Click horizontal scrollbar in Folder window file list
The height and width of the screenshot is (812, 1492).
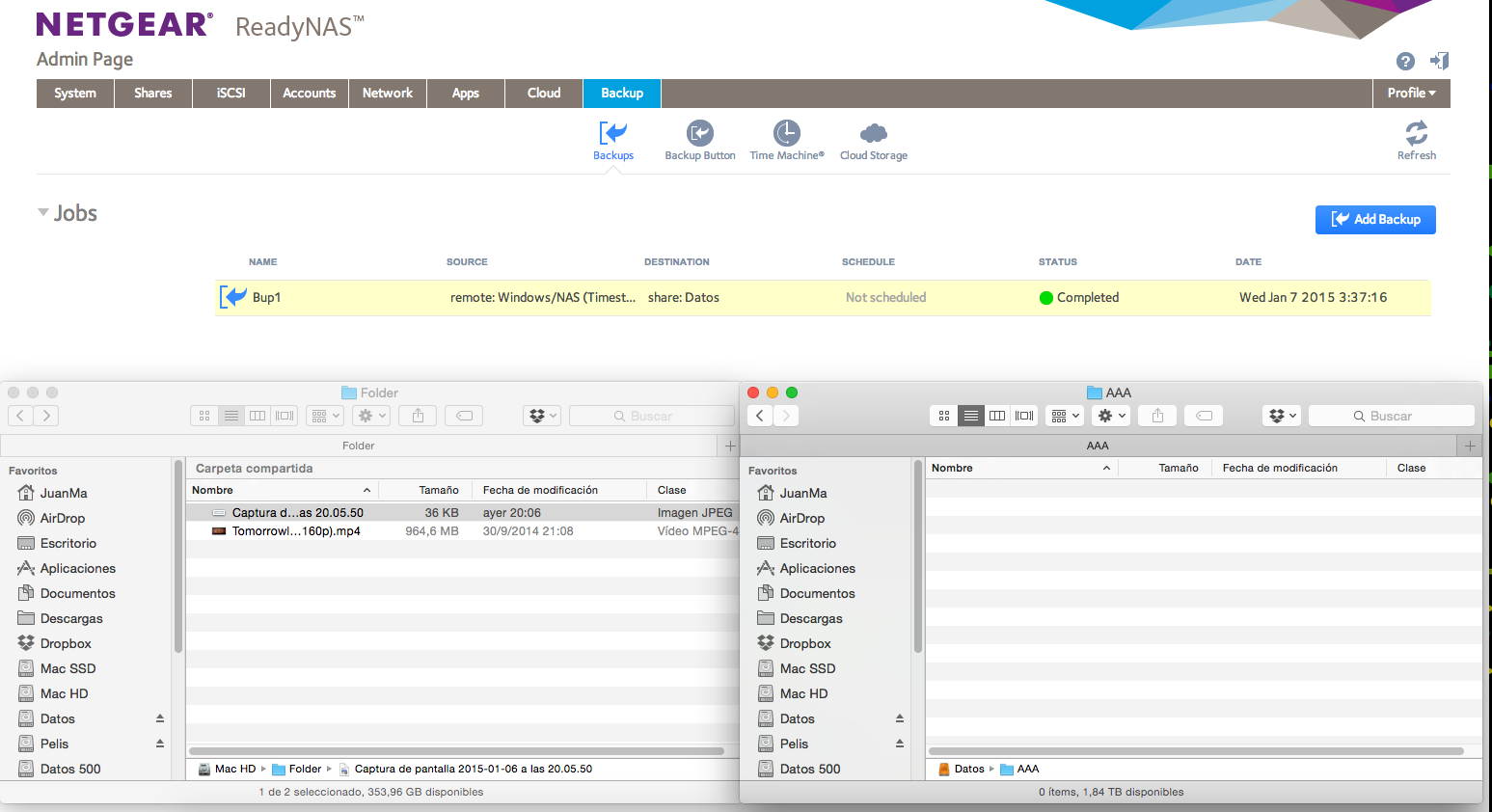pyautogui.click(x=456, y=751)
